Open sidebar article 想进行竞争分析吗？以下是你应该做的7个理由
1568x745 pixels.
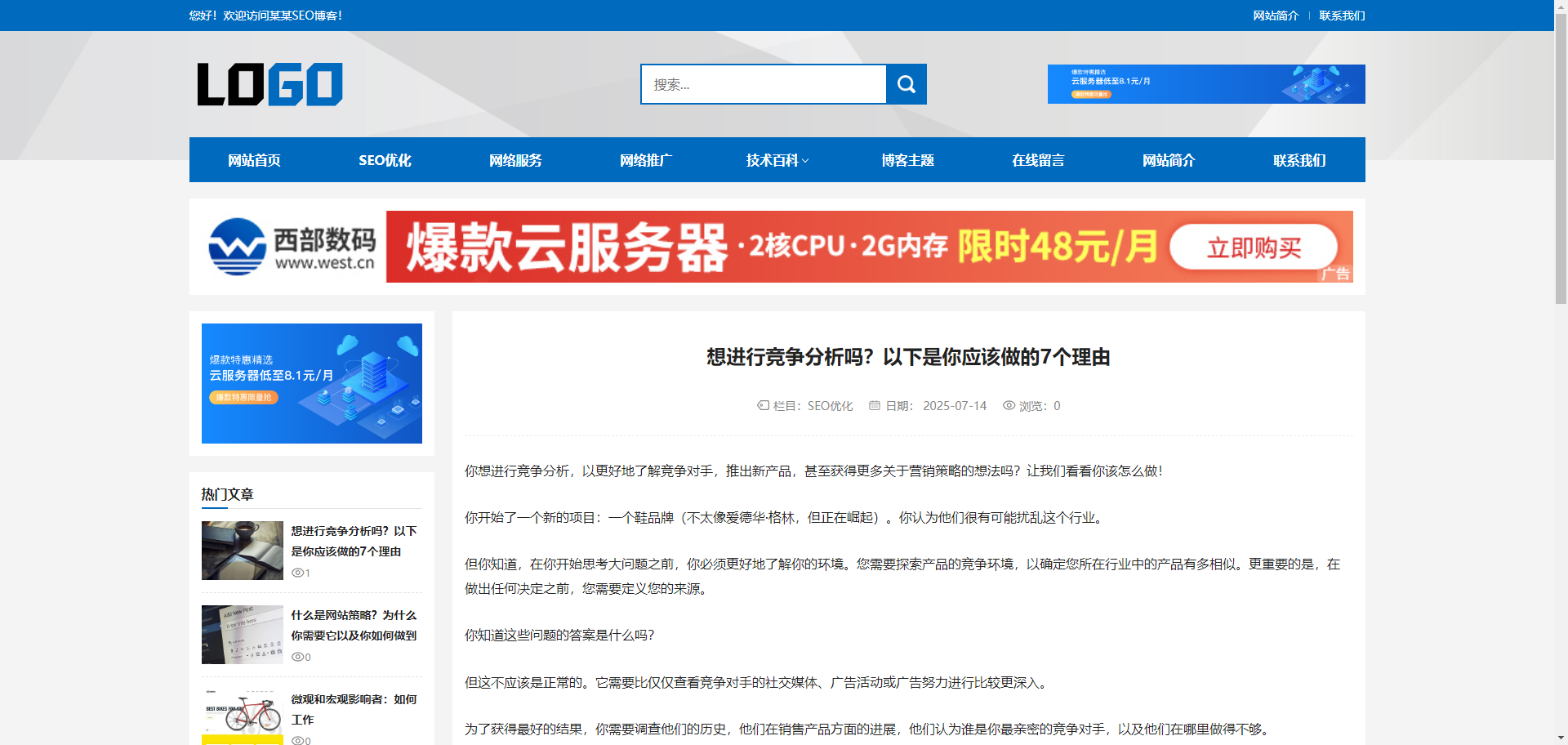pos(354,541)
